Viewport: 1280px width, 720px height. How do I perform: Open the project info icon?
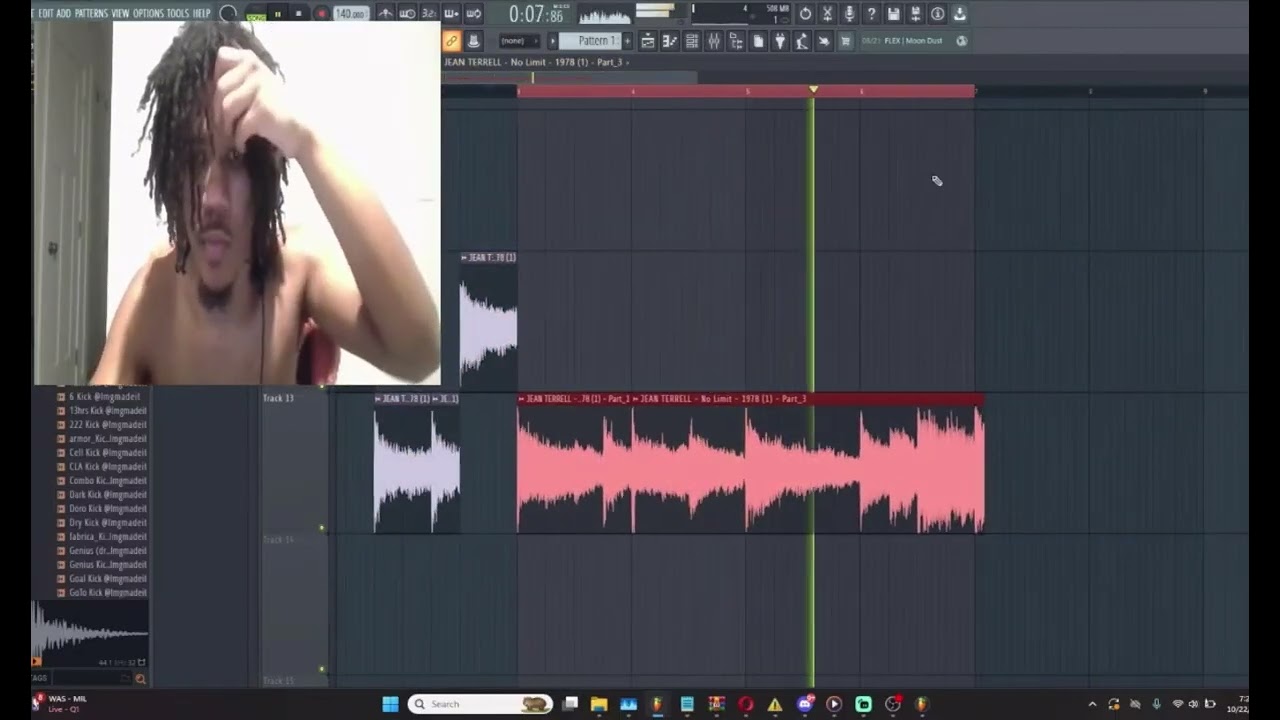[937, 14]
